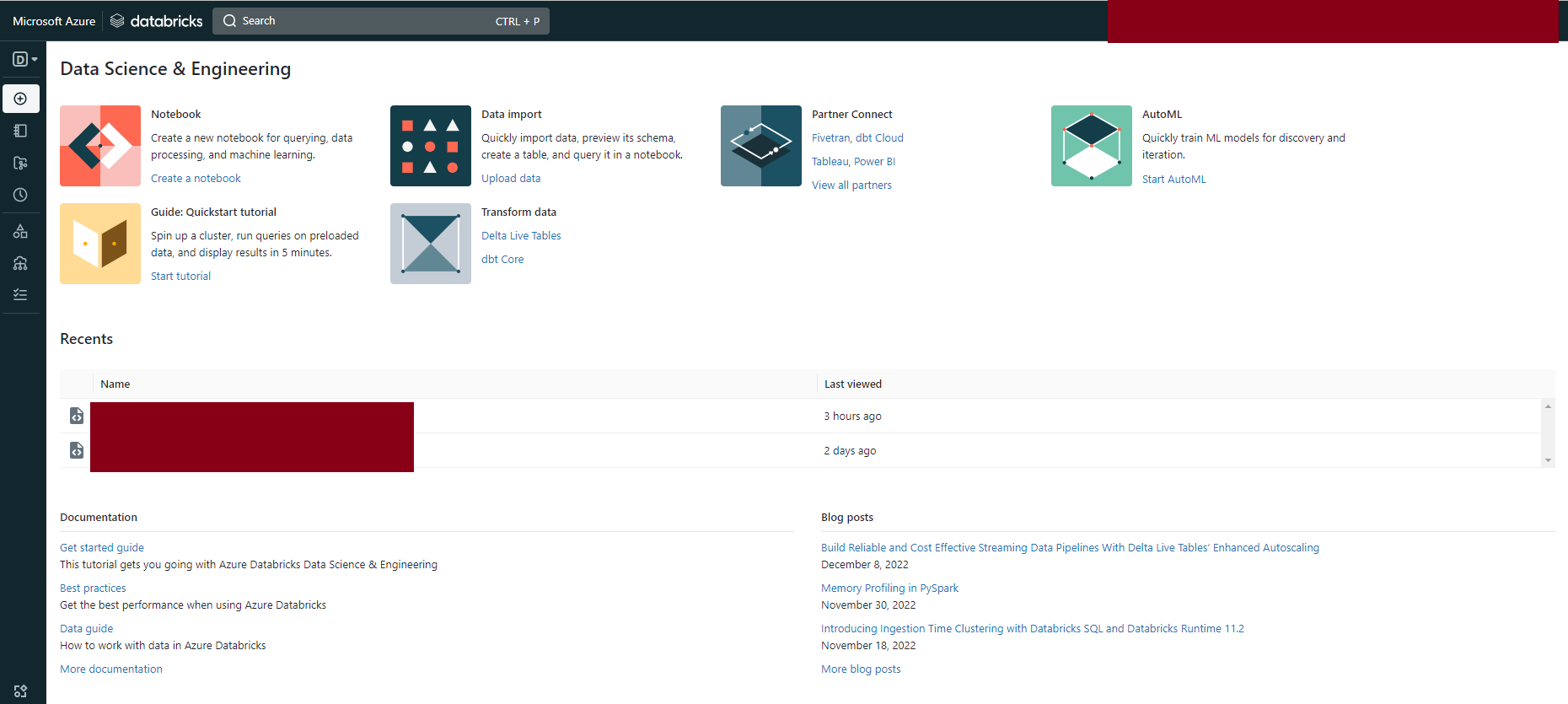Open the Repos icon in sidebar
This screenshot has width=1568, height=704.
click(x=21, y=163)
